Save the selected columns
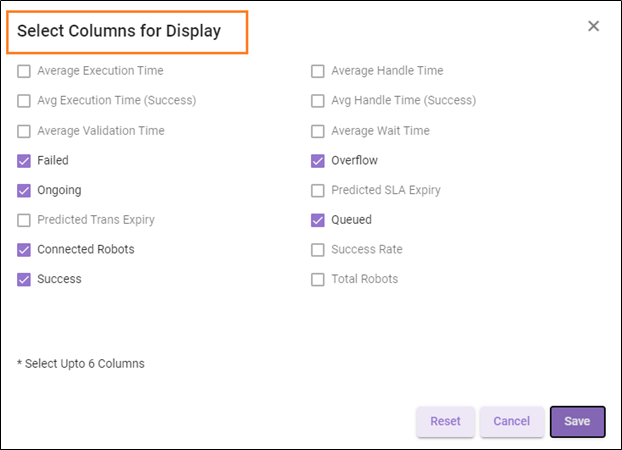 (577, 421)
